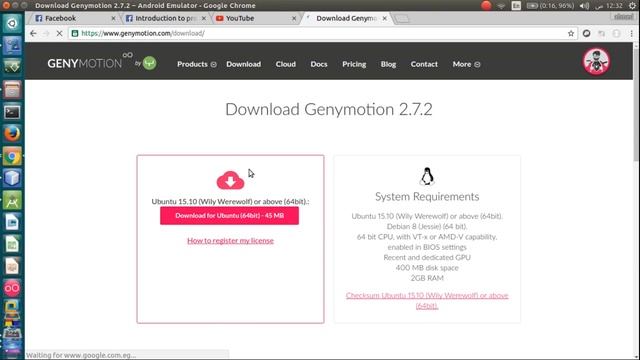Click the black circular extension icon
The height and width of the screenshot is (360, 640).
[587, 33]
